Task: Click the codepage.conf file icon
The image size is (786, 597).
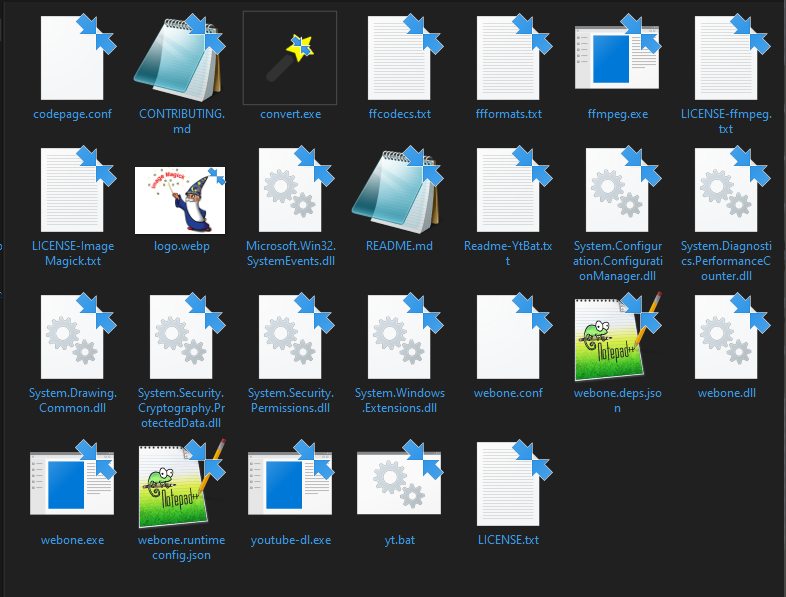Action: tap(72, 58)
